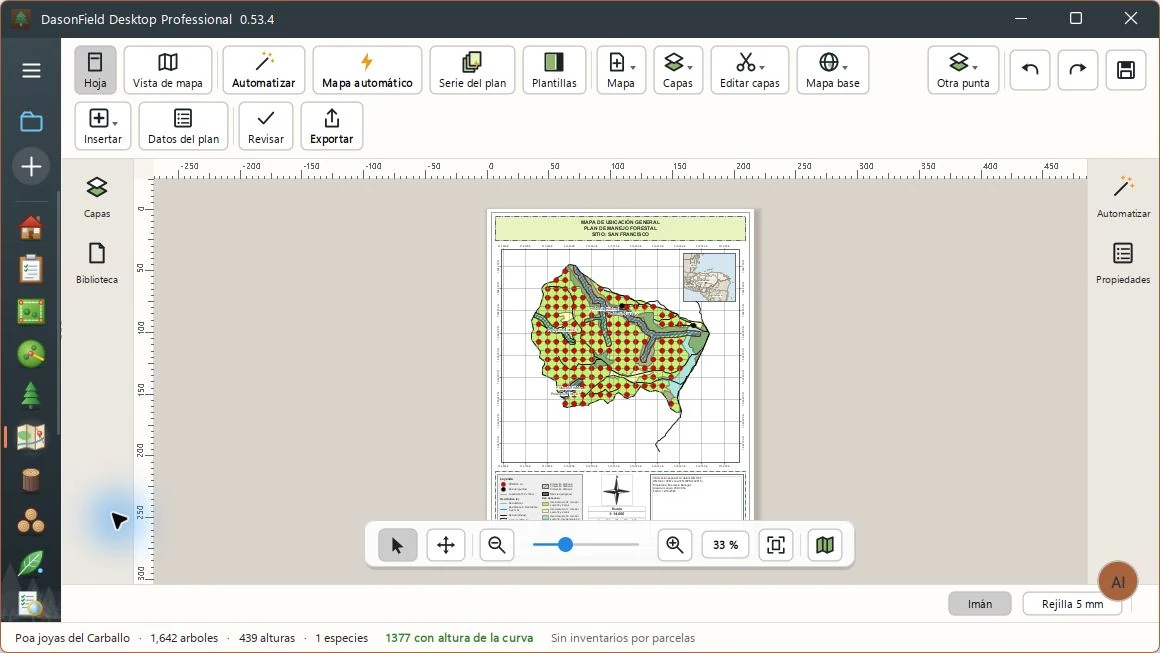Open the folded map sidebar icon
Image resolution: width=1160 pixels, height=653 pixels.
coord(31,437)
